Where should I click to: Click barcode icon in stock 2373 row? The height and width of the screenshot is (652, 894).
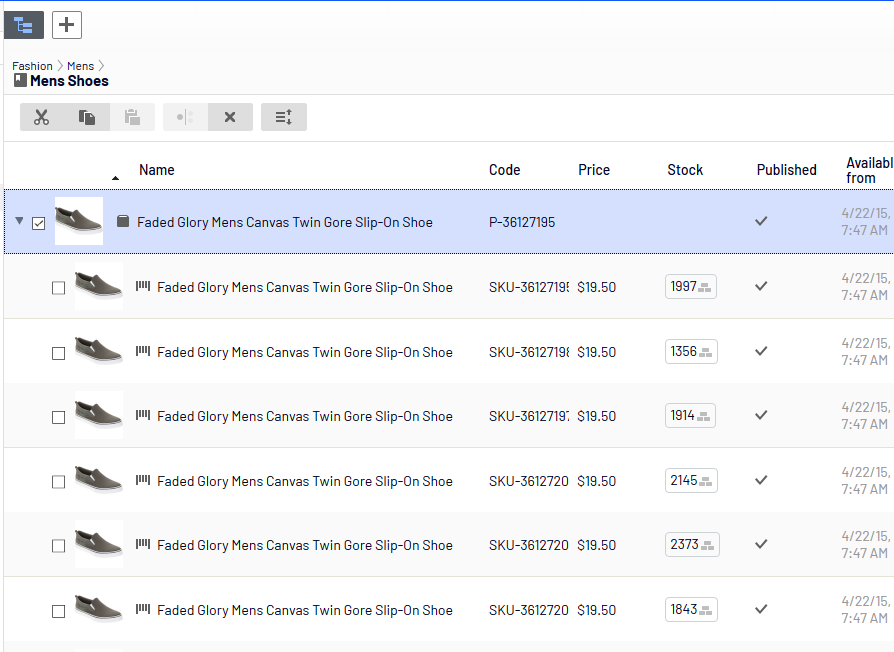pos(143,544)
